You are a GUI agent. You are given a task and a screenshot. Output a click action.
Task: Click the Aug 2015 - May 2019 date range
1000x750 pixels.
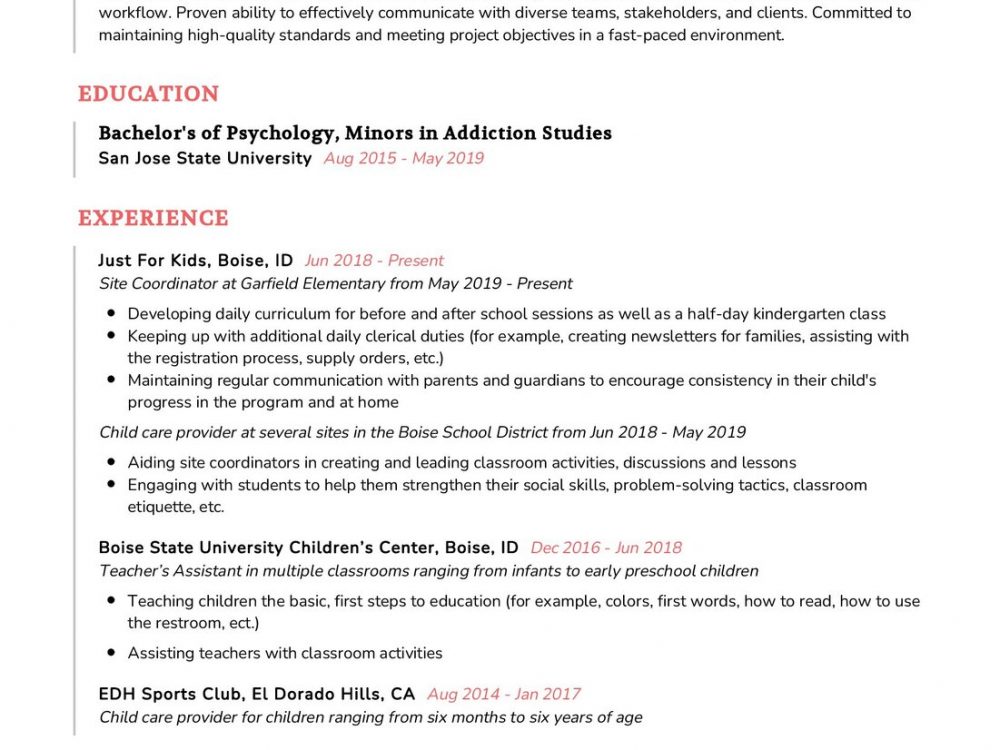pyautogui.click(x=403, y=158)
